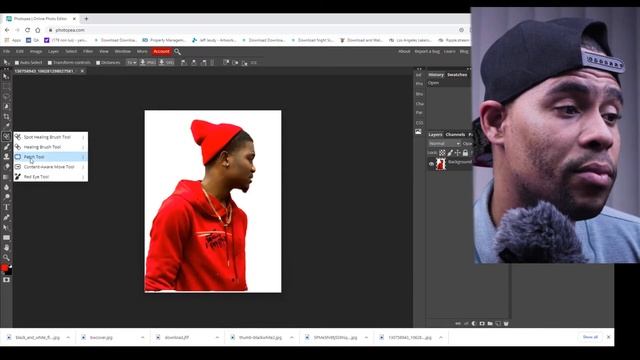Choose Spot Healing Brush Tool
640x360 pixels.
pos(51,137)
